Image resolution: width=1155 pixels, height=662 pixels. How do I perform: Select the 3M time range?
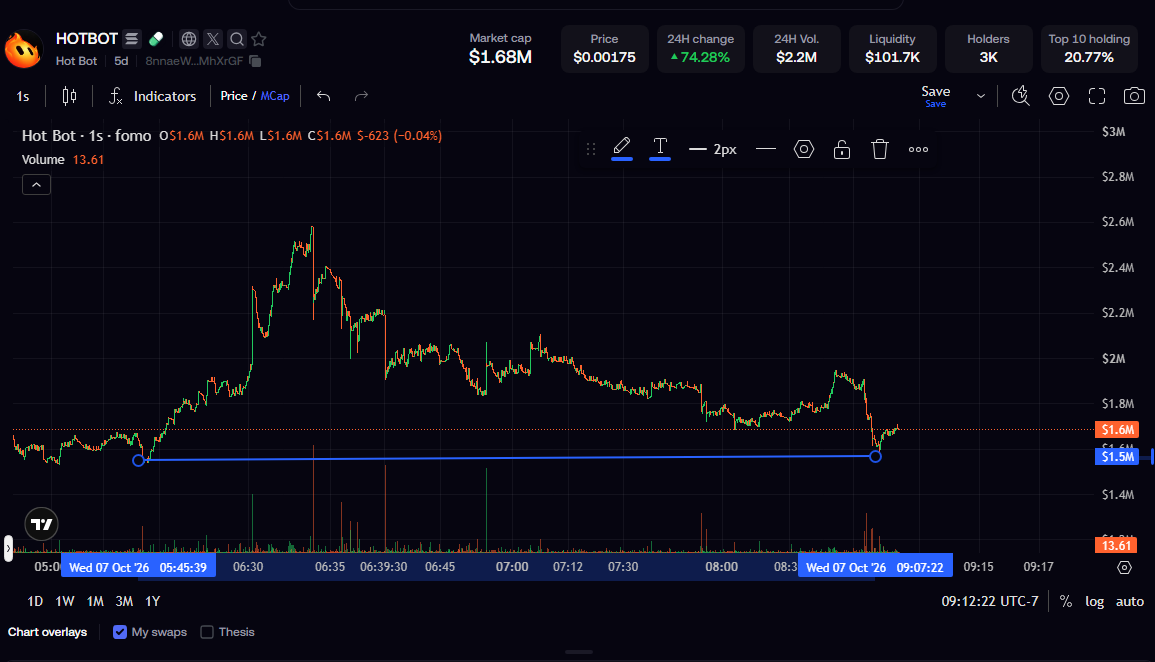tap(124, 602)
